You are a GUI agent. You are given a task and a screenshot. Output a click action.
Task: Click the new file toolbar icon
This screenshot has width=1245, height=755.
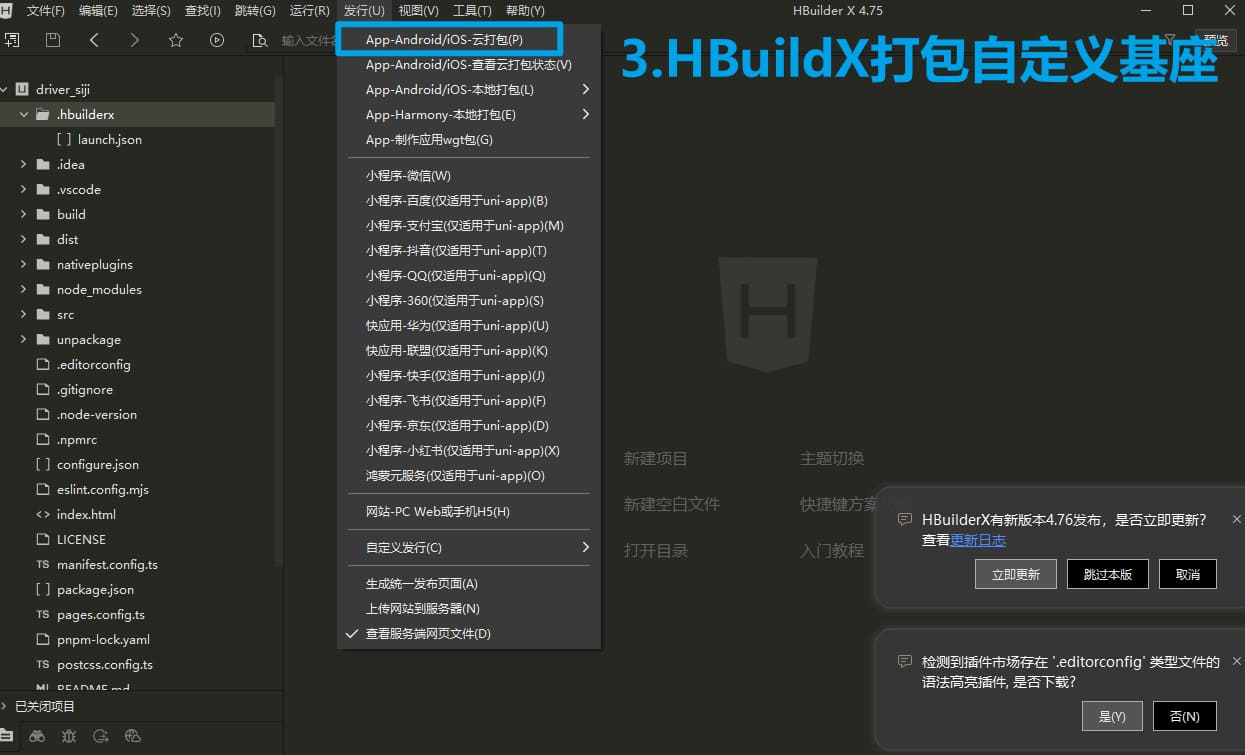pyautogui.click(x=12, y=40)
